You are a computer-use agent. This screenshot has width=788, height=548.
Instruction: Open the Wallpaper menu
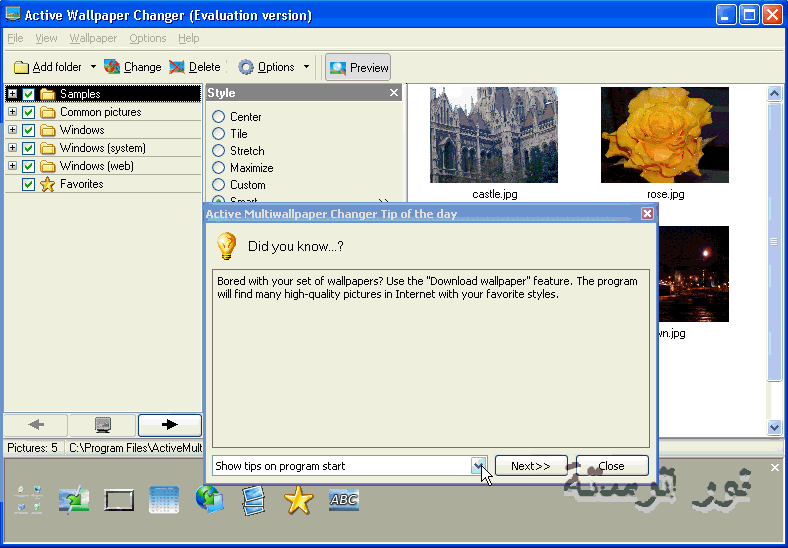point(93,38)
